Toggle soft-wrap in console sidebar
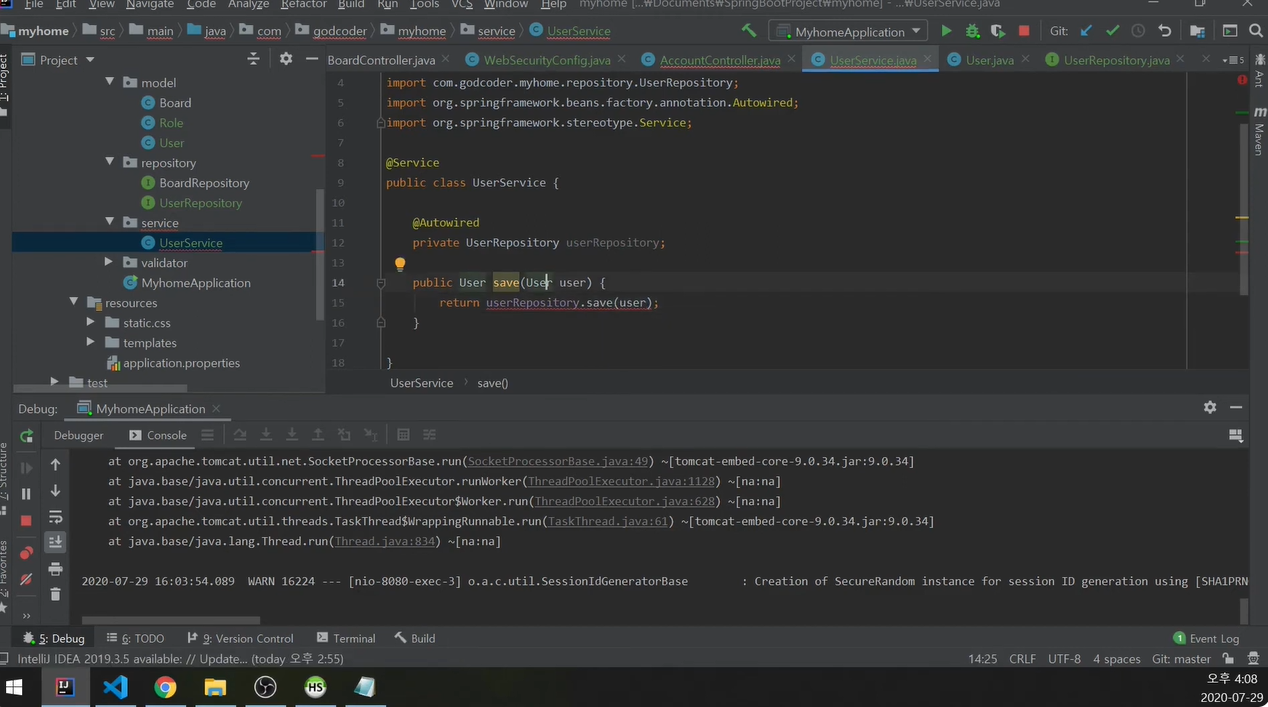Image resolution: width=1268 pixels, height=707 pixels. 56,517
